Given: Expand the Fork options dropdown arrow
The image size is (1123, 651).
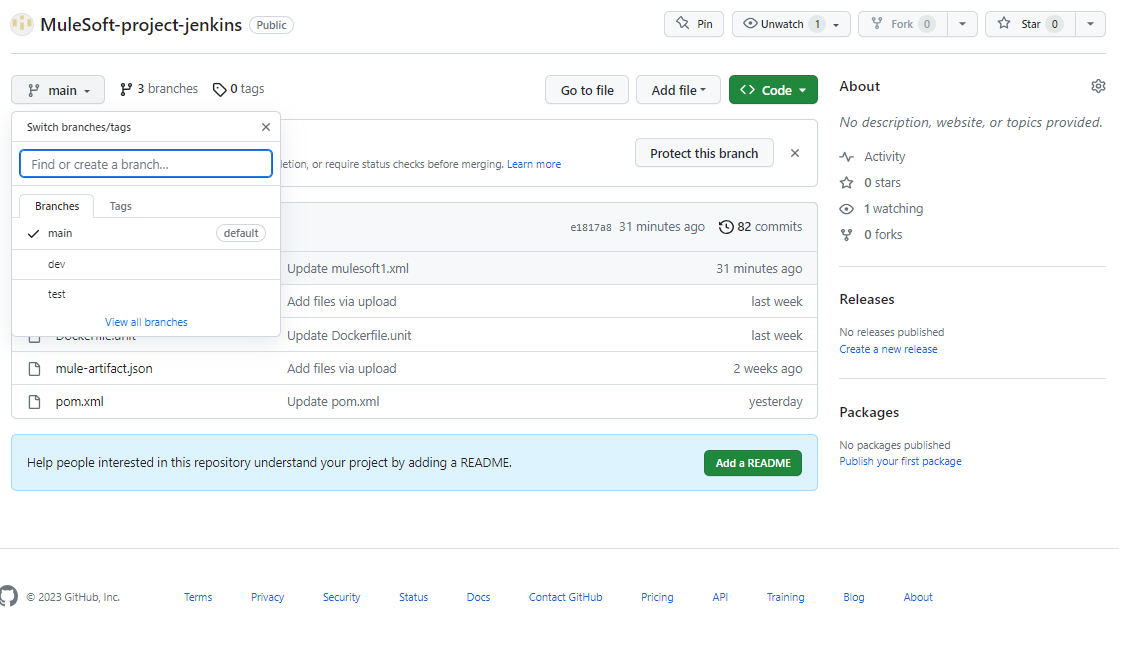Looking at the screenshot, I should click(962, 24).
